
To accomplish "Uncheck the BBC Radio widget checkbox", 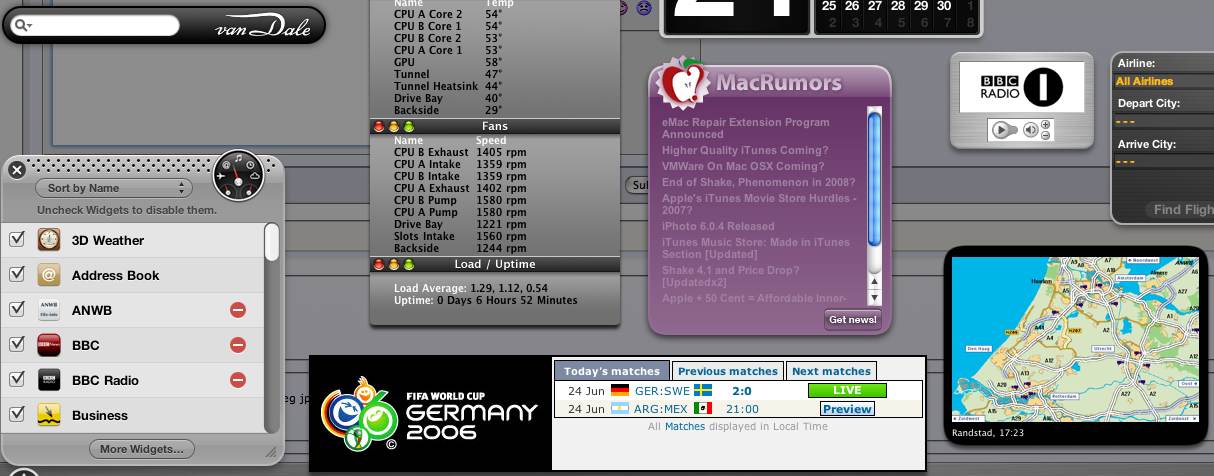I will pyautogui.click(x=16, y=380).
